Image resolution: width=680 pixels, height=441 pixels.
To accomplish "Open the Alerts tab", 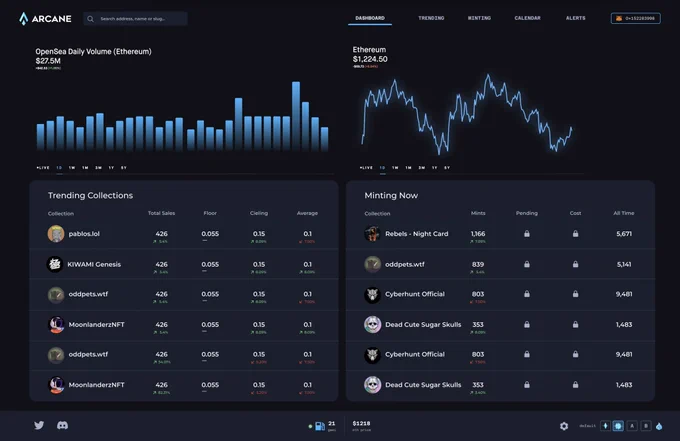I will point(575,18).
